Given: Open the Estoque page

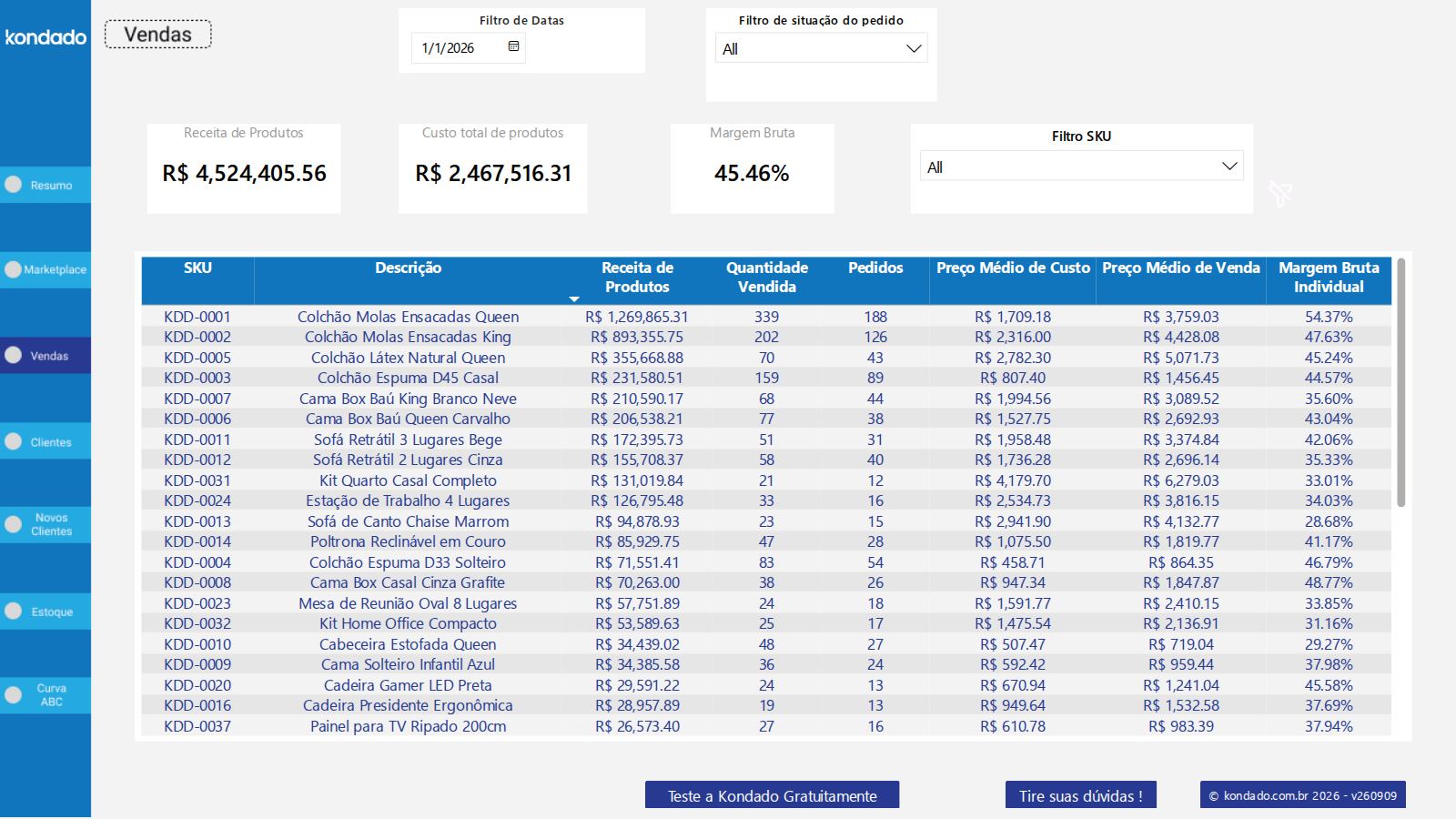Looking at the screenshot, I should tap(45, 612).
